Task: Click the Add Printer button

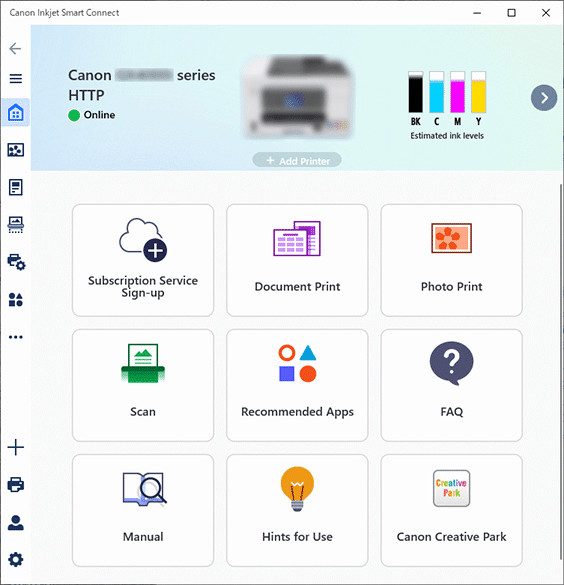Action: 297,161
